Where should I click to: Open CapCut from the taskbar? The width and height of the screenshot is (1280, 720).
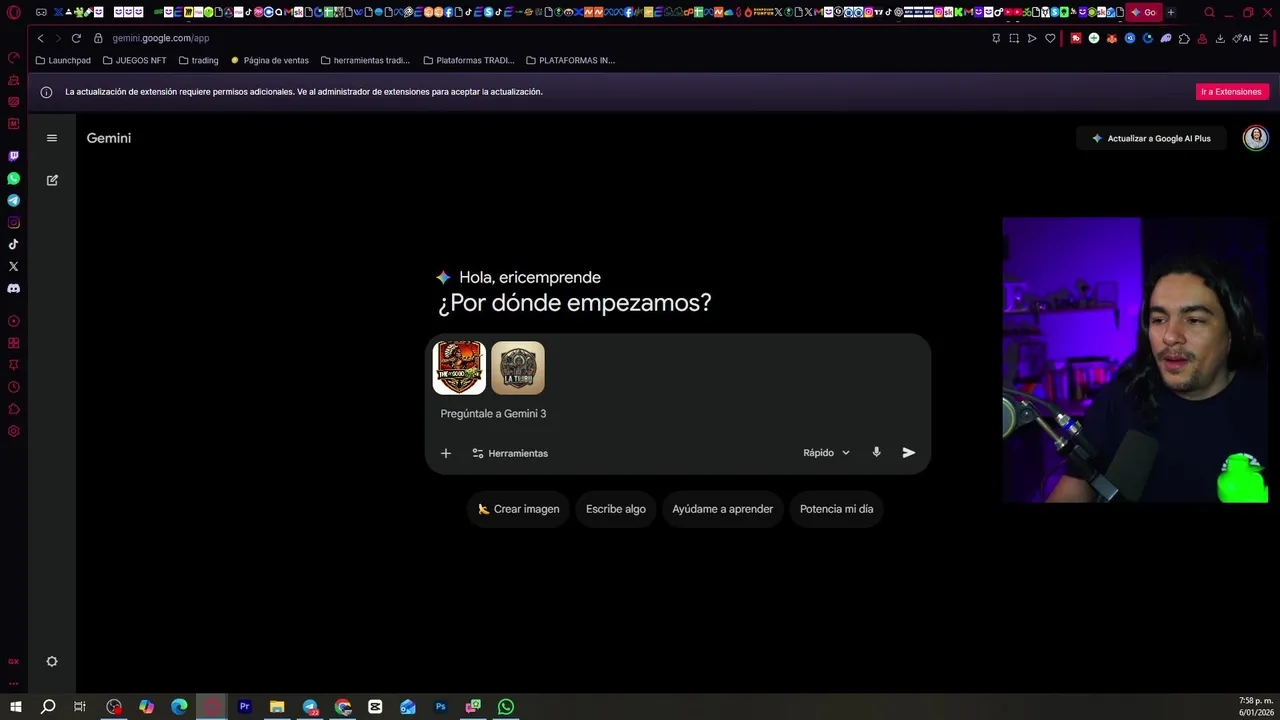375,707
